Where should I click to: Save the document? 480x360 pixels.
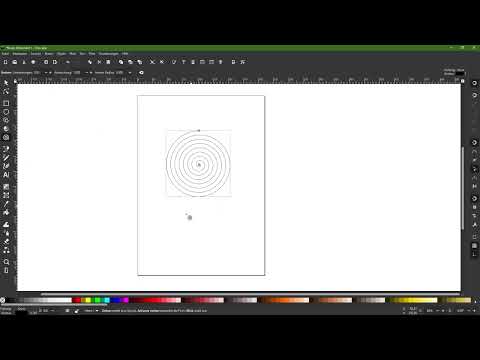point(24,62)
